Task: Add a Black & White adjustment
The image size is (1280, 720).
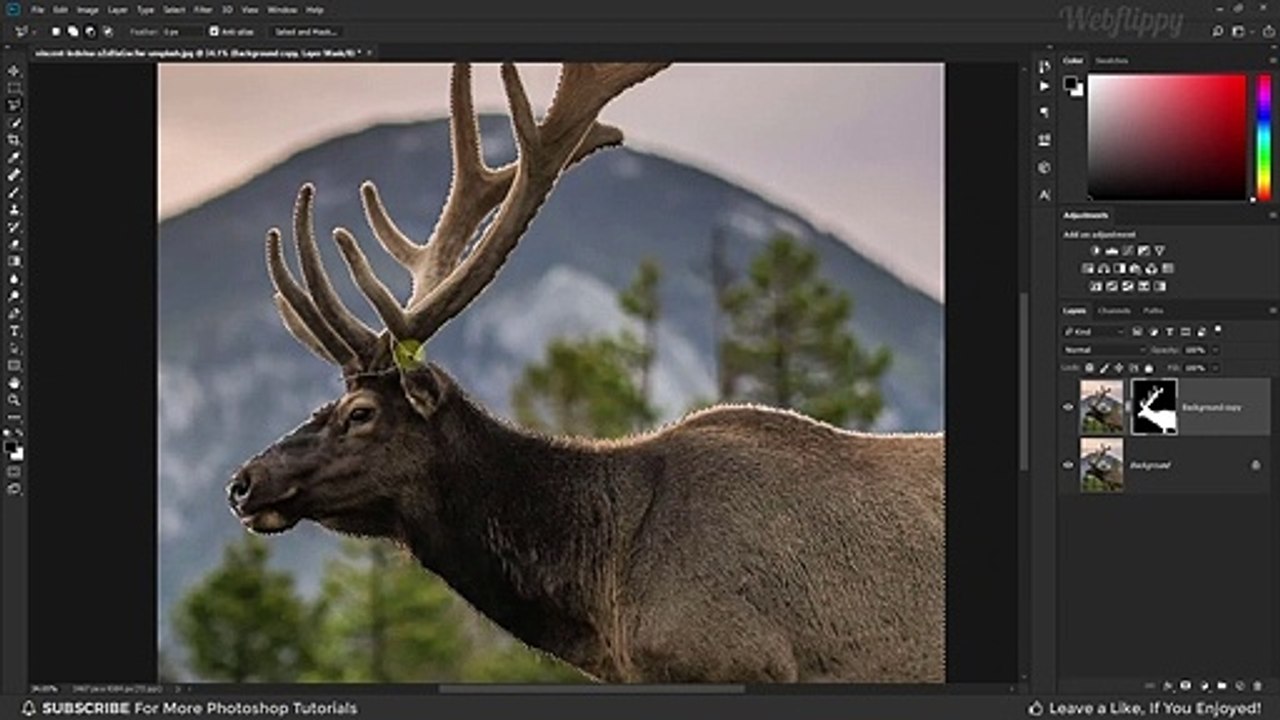Action: point(1119,268)
